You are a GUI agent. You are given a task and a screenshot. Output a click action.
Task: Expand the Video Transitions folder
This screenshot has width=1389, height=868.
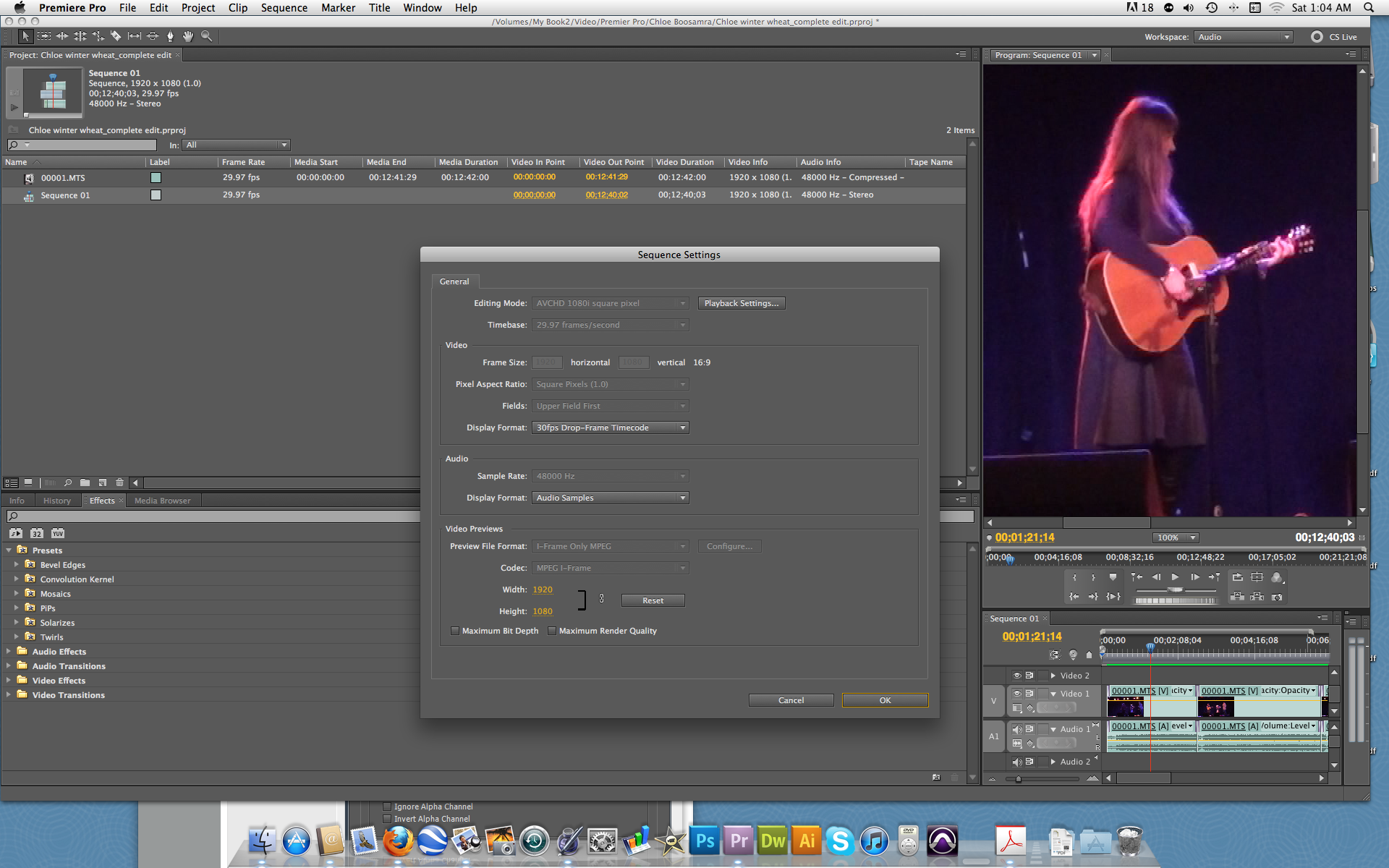(x=9, y=694)
